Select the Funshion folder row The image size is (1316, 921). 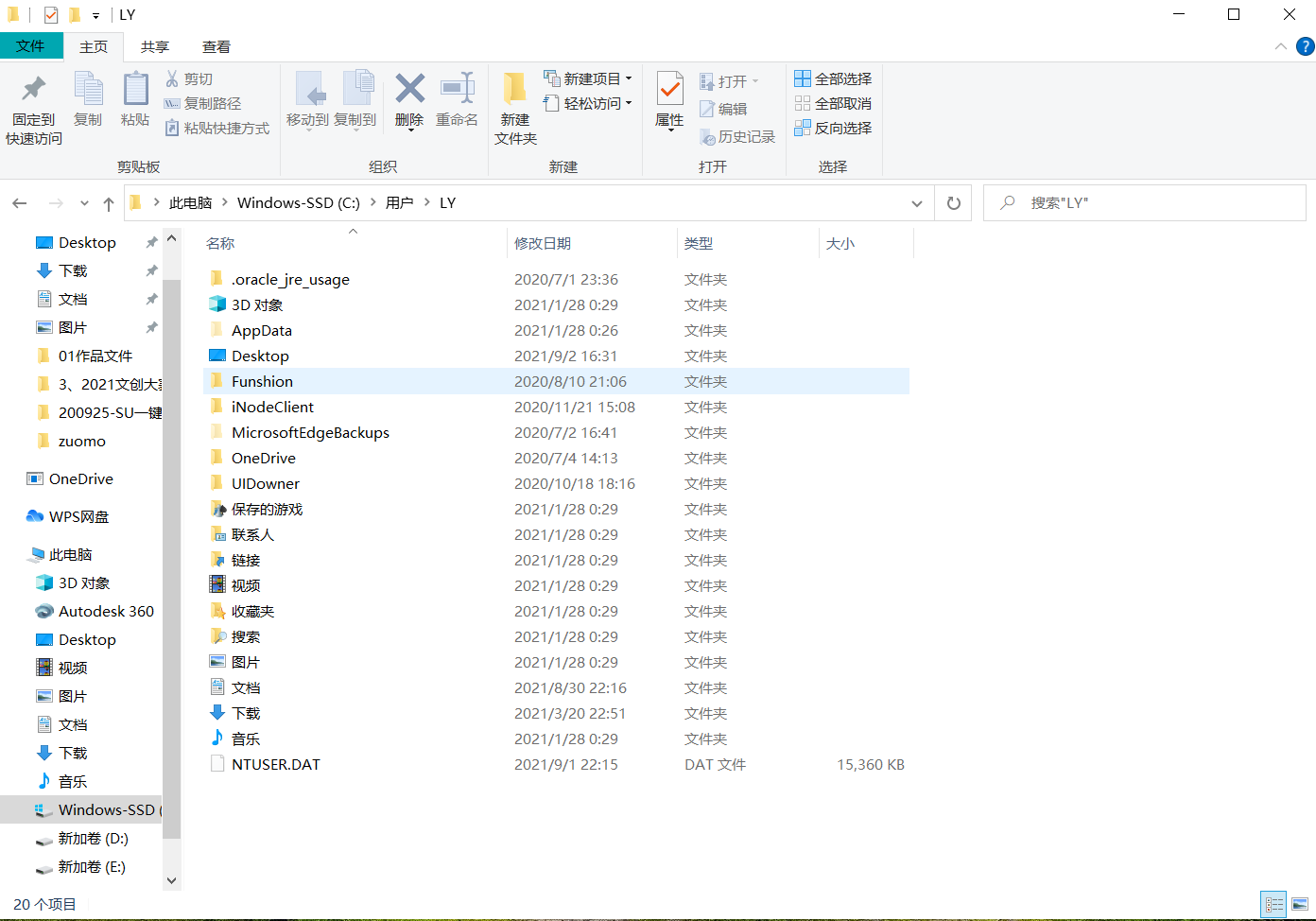click(556, 381)
